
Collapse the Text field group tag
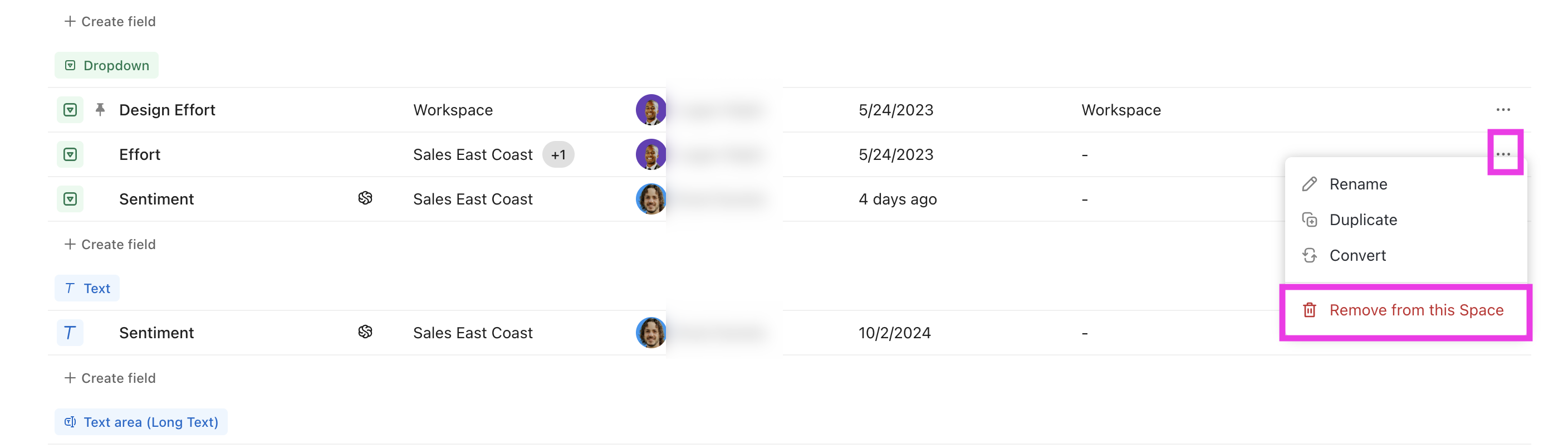click(87, 288)
